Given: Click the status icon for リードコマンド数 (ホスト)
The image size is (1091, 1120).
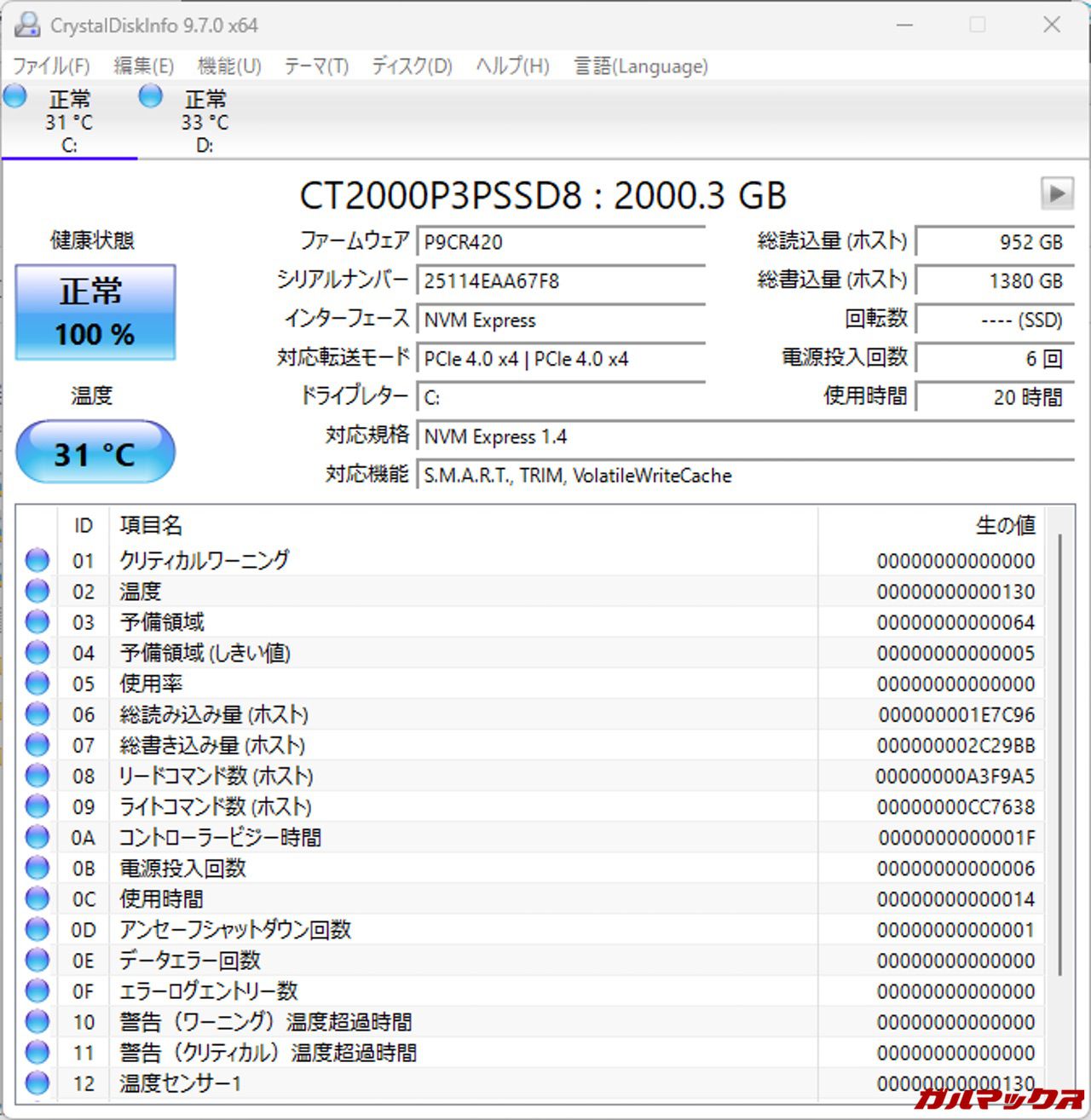Looking at the screenshot, I should click(37, 775).
